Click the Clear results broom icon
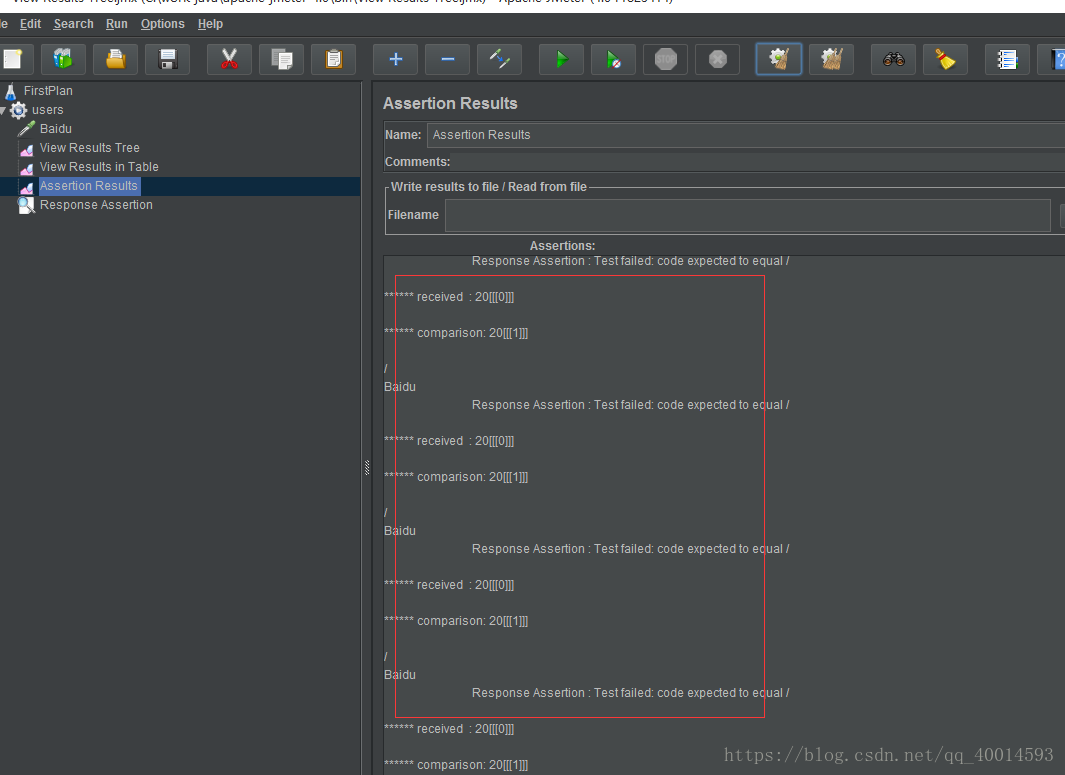Image resolution: width=1065 pixels, height=775 pixels. 779,59
